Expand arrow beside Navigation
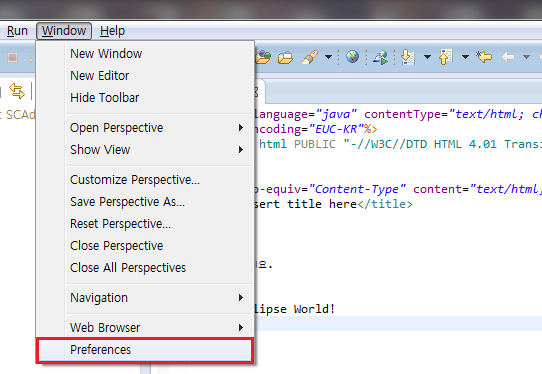 pyautogui.click(x=241, y=298)
